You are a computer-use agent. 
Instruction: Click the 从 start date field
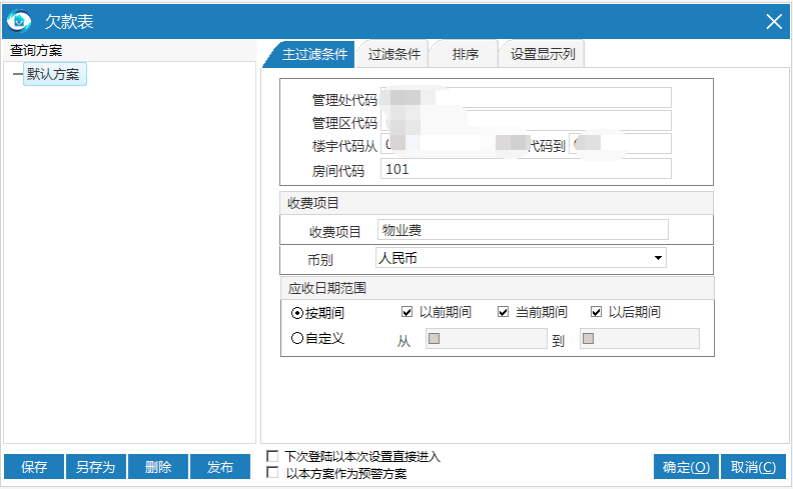pos(487,339)
